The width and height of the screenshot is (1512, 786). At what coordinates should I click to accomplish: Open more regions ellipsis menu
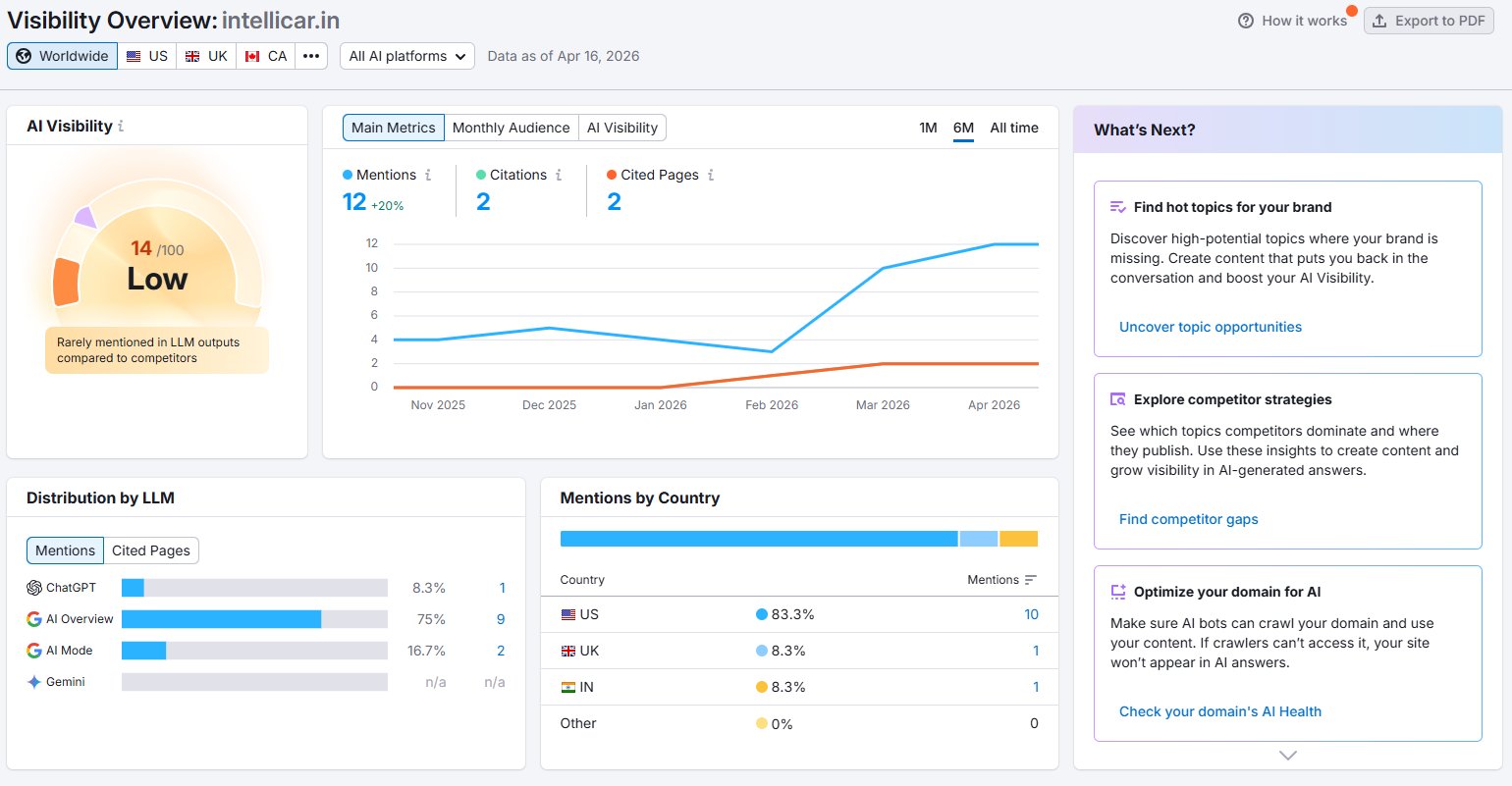[311, 56]
